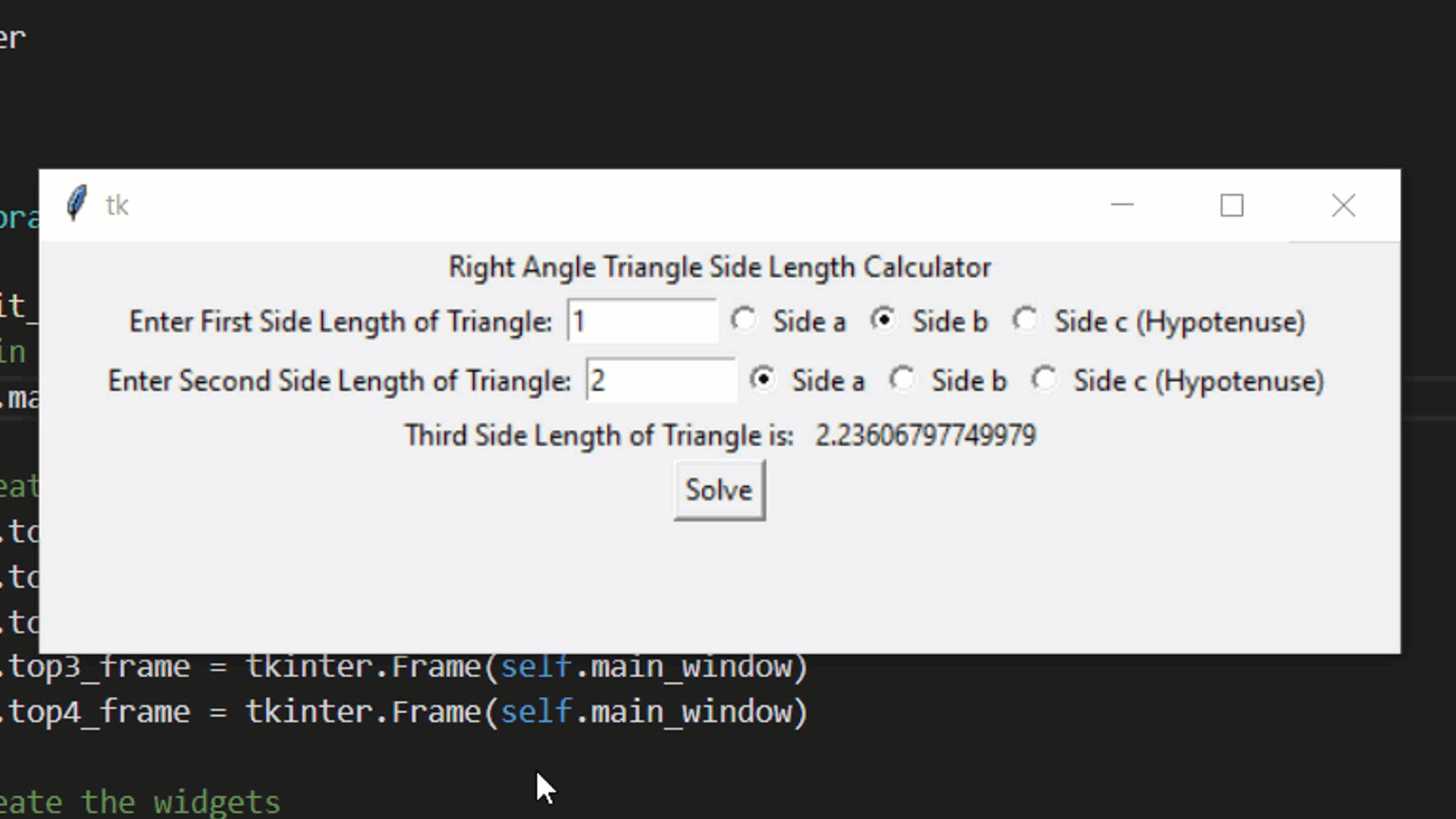This screenshot has width=1456, height=819.
Task: Click the top3_frame code line in editor
Action: (x=404, y=667)
